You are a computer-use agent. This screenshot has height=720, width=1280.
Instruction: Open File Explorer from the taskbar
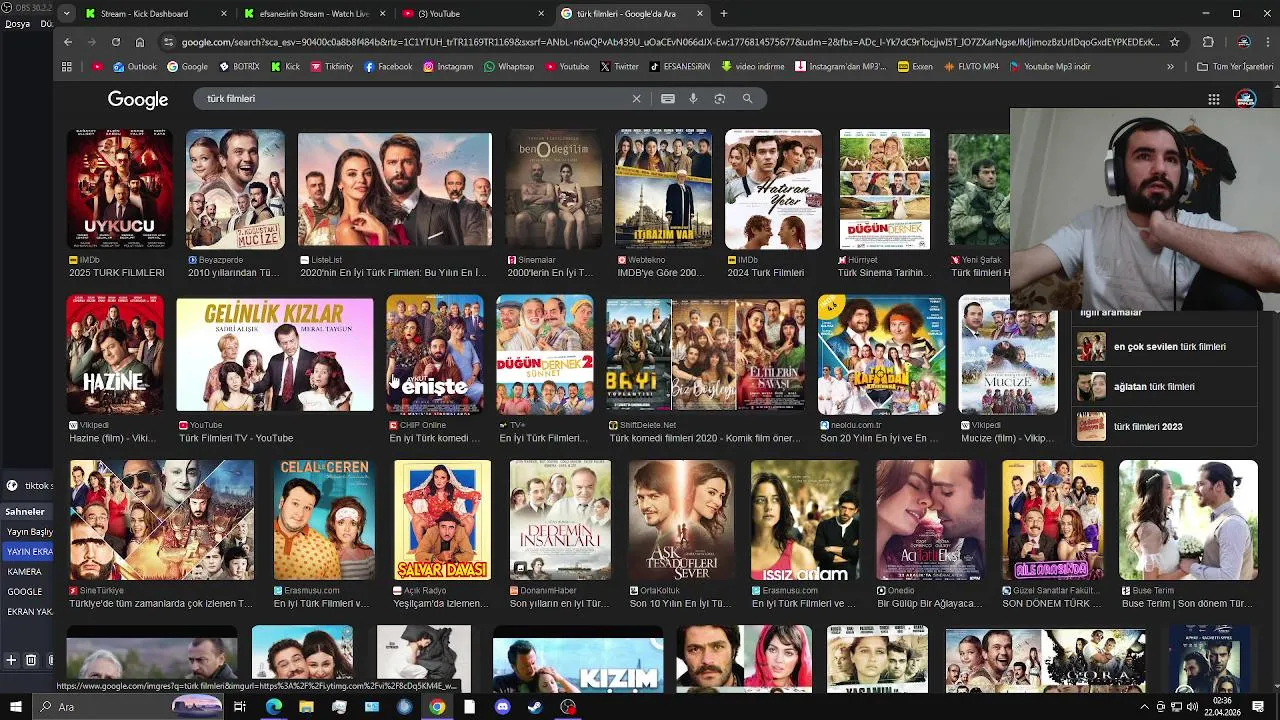click(306, 707)
